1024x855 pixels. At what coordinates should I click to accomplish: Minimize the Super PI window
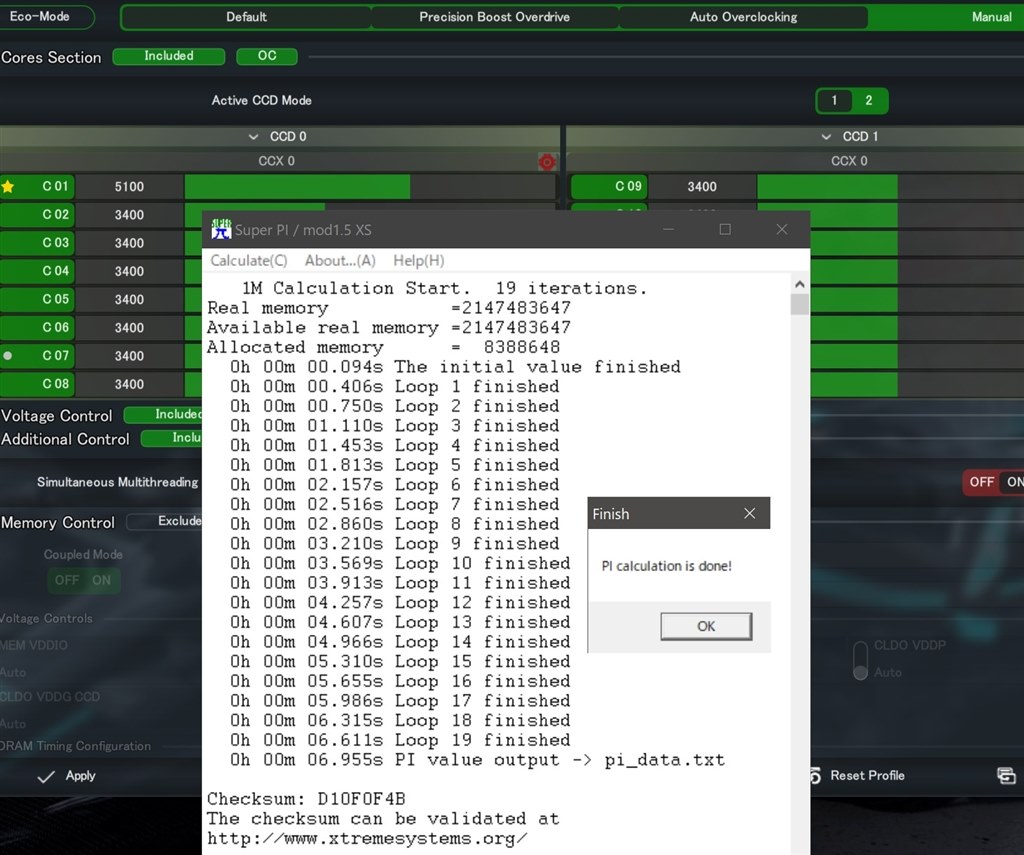[x=668, y=229]
